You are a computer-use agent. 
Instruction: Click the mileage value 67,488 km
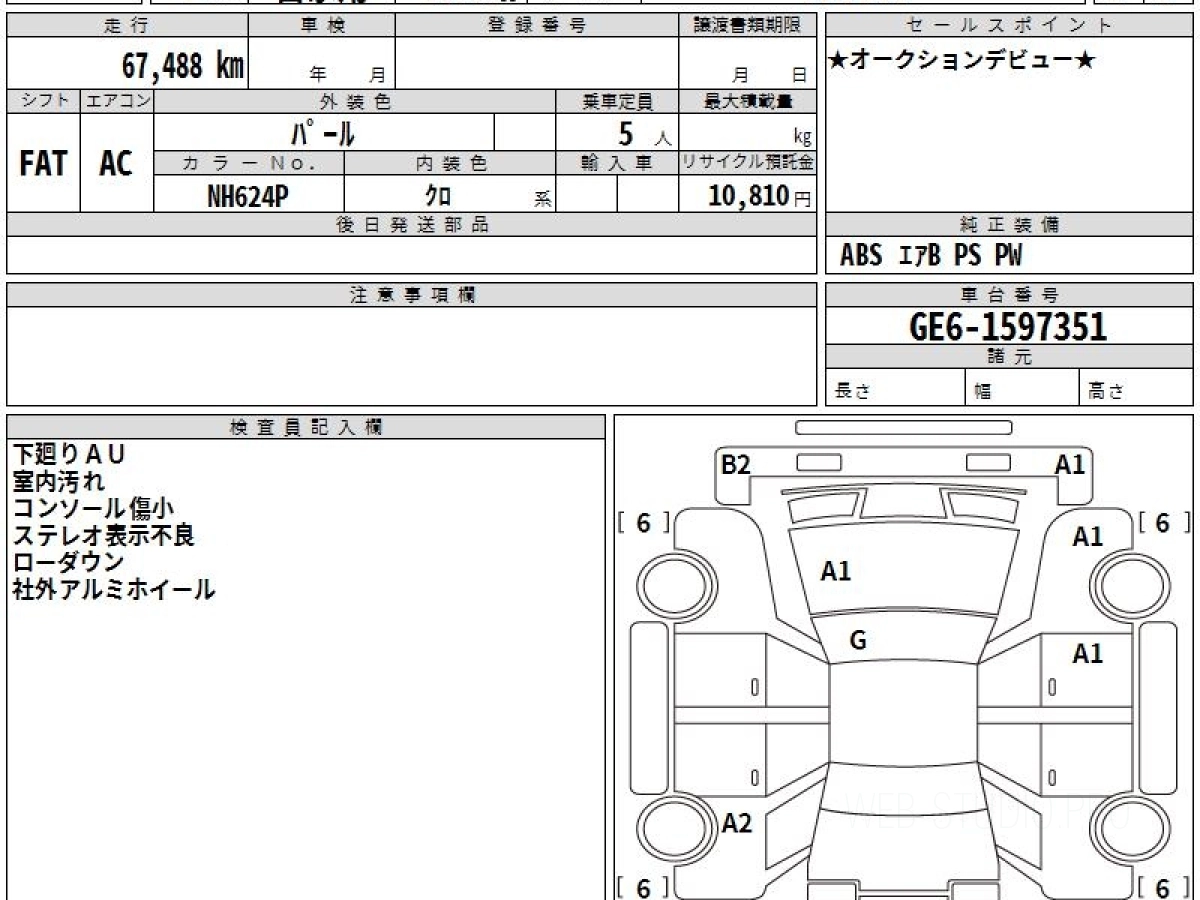pos(183,67)
